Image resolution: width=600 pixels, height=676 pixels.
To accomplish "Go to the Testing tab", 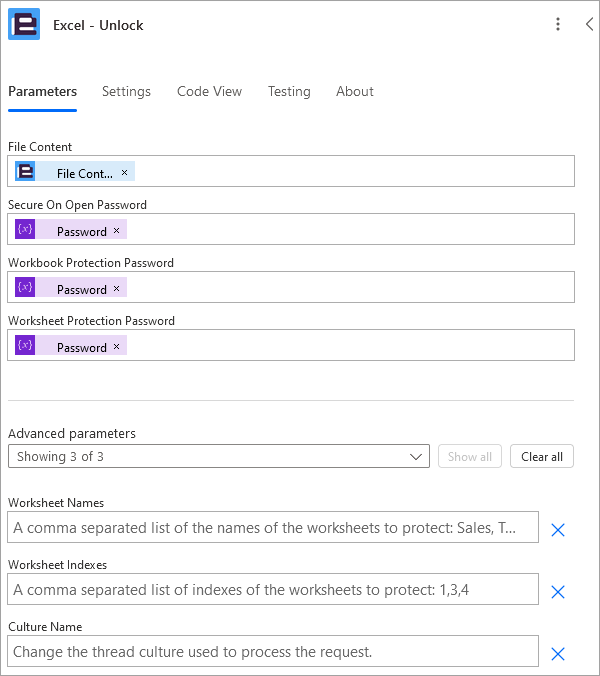I will coord(289,91).
